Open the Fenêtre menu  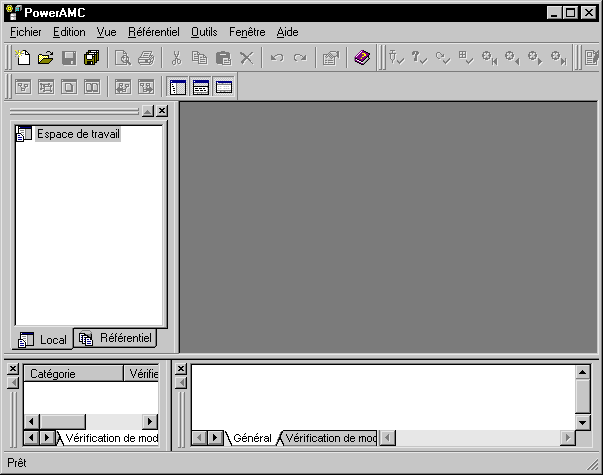247,32
